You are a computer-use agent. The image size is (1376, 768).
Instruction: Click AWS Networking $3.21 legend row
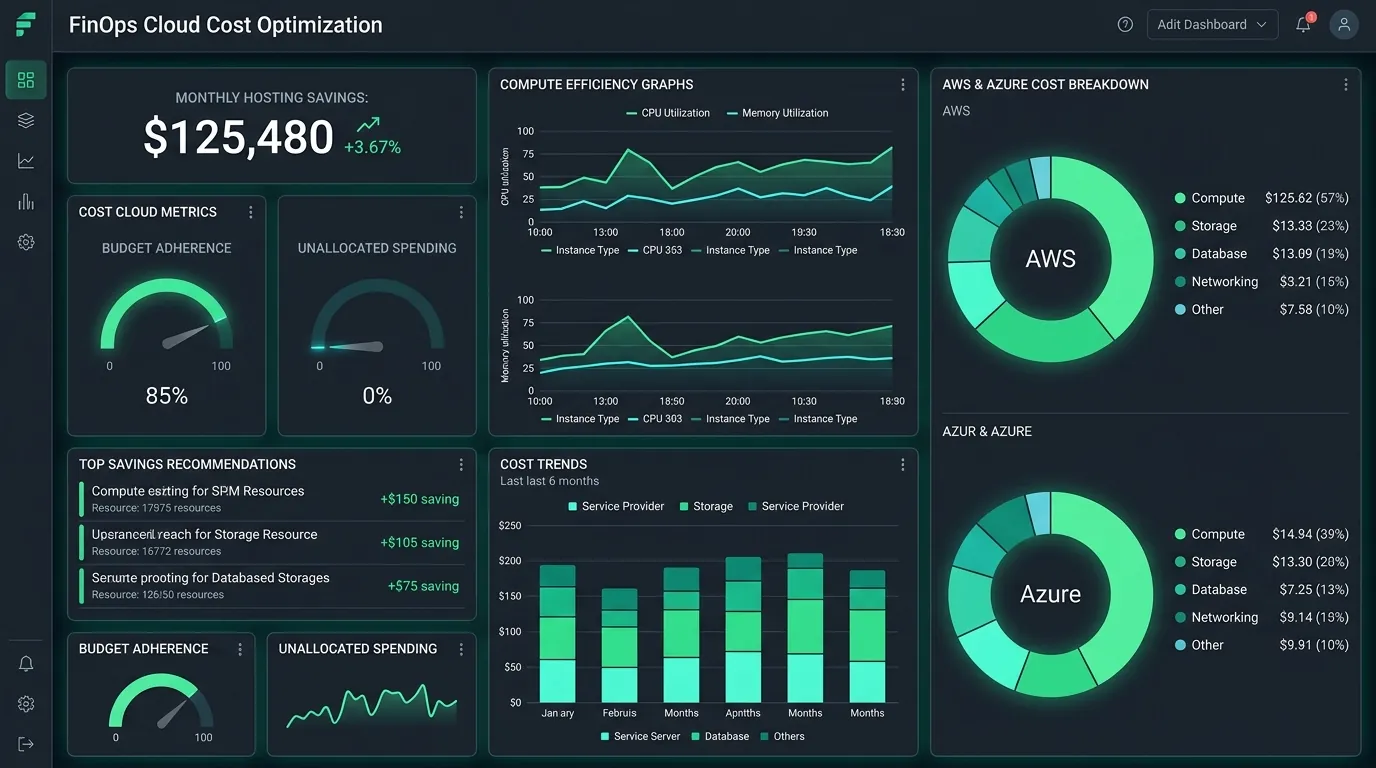[1262, 282]
